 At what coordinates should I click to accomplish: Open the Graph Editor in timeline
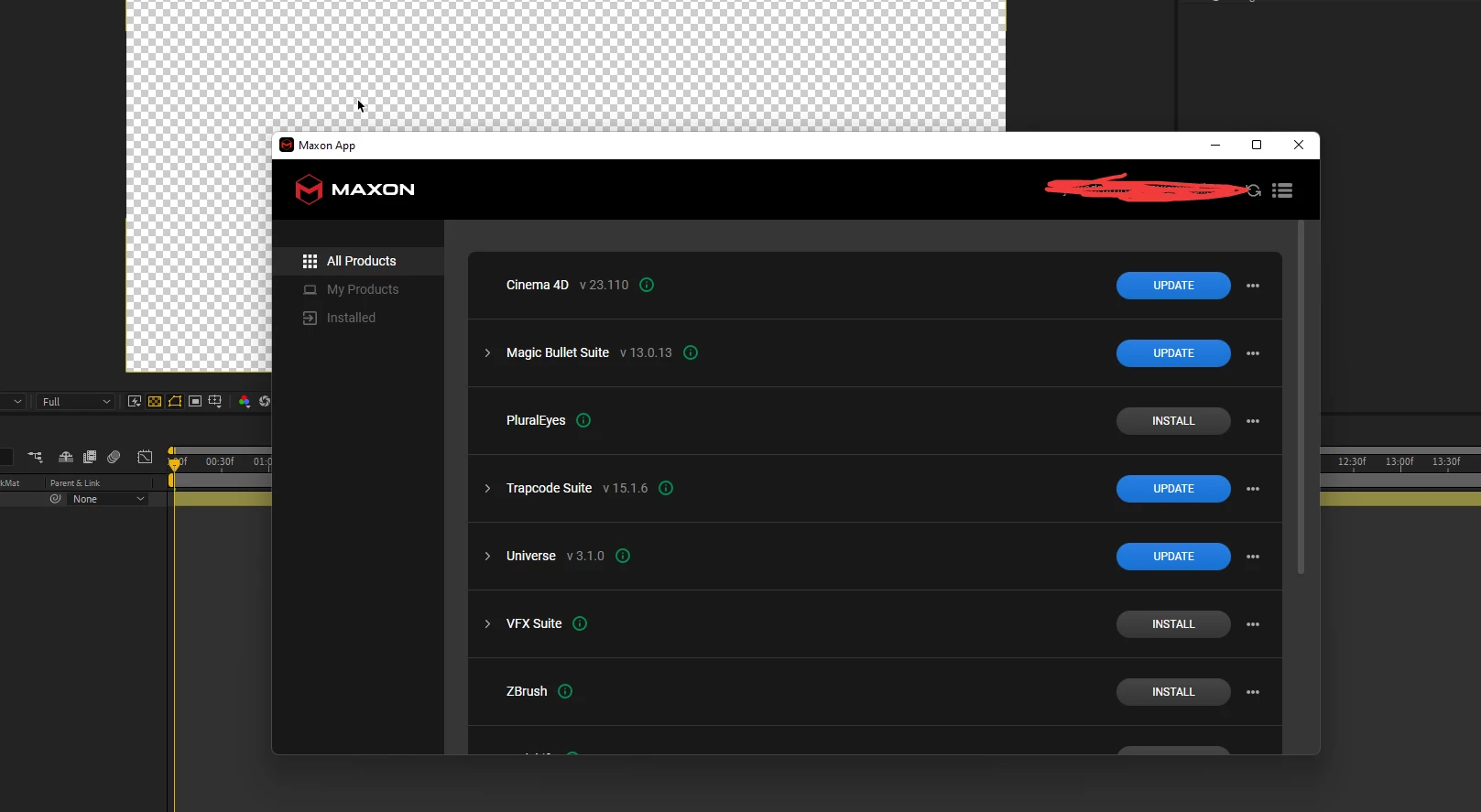click(x=145, y=457)
